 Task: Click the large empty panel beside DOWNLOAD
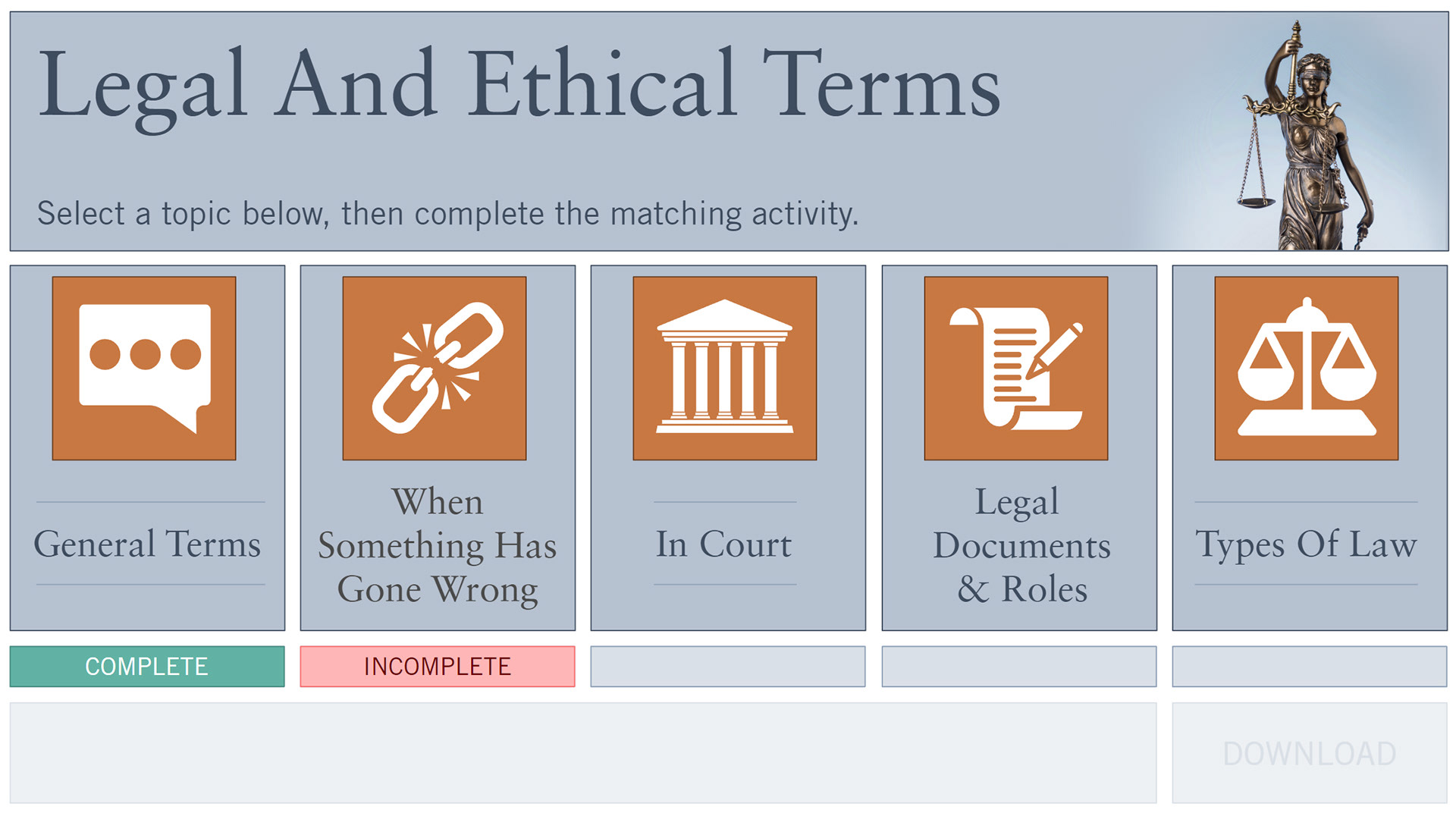(x=582, y=753)
